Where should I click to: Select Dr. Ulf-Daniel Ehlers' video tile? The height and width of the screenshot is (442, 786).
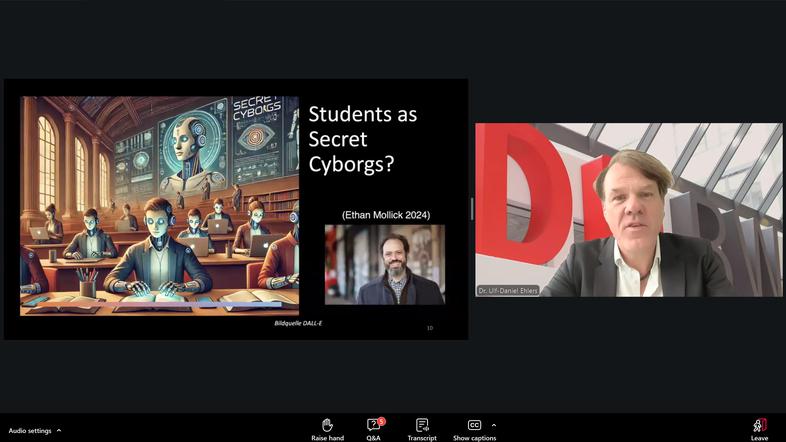[x=628, y=209]
